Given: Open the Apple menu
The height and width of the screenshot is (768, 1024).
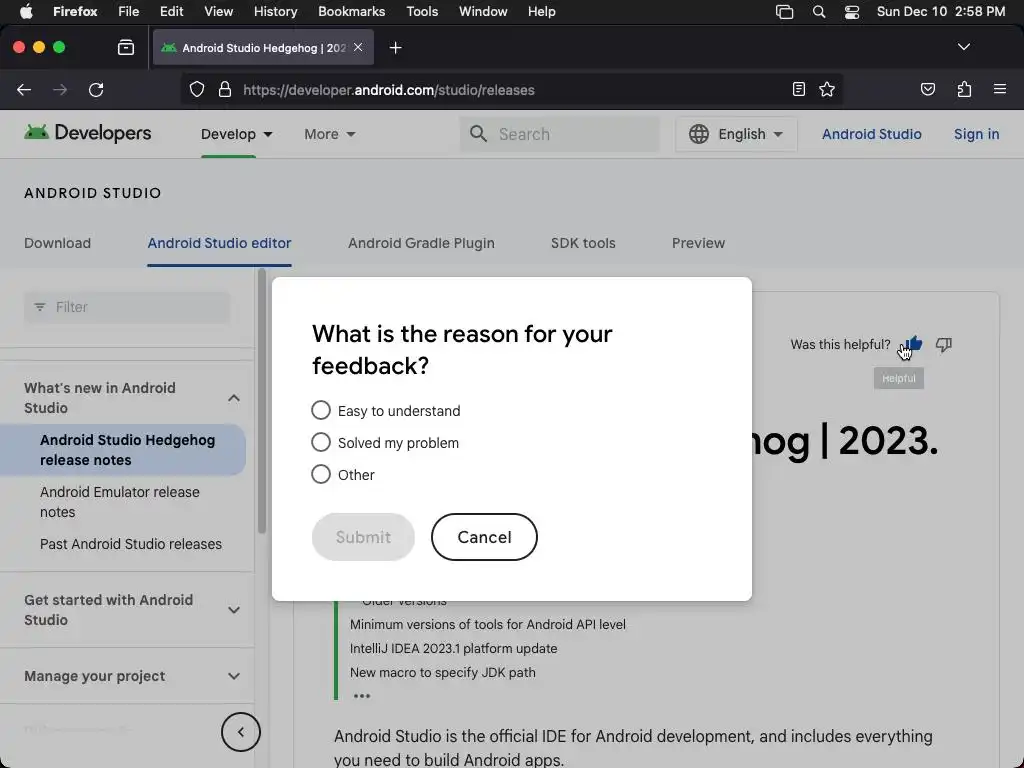Looking at the screenshot, I should tap(26, 11).
